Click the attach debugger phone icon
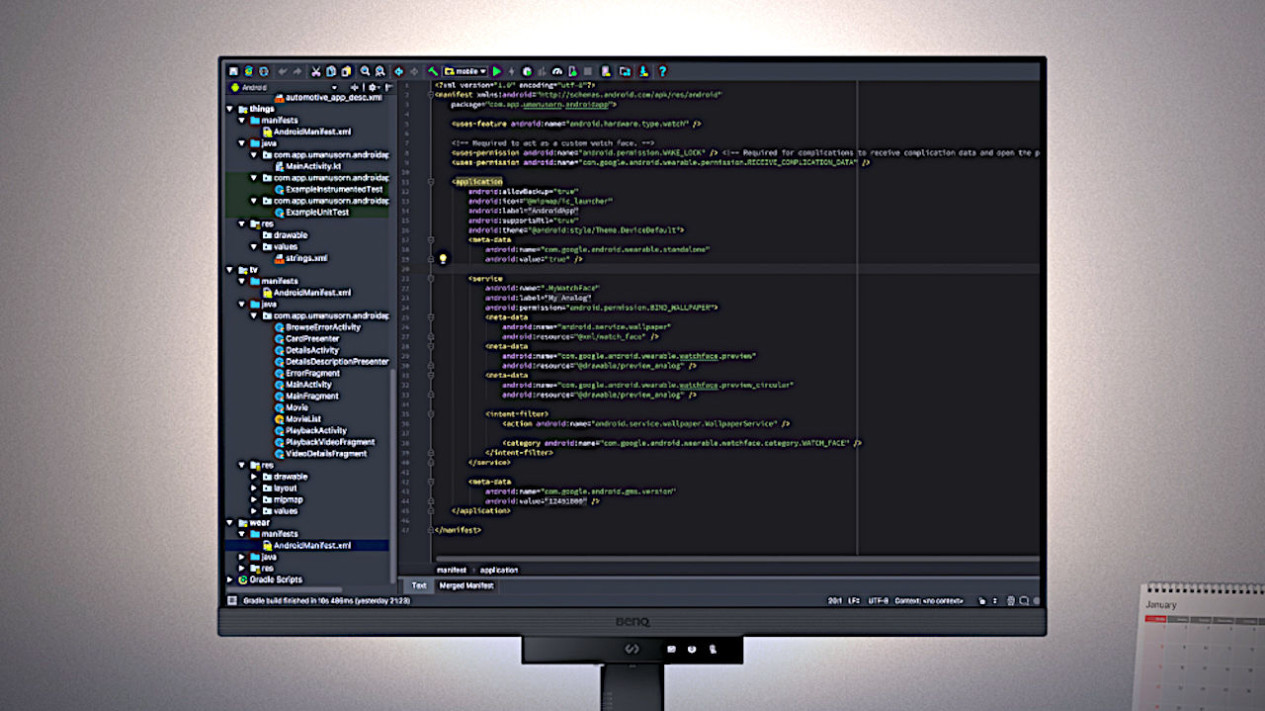The width and height of the screenshot is (1265, 711). tap(571, 72)
